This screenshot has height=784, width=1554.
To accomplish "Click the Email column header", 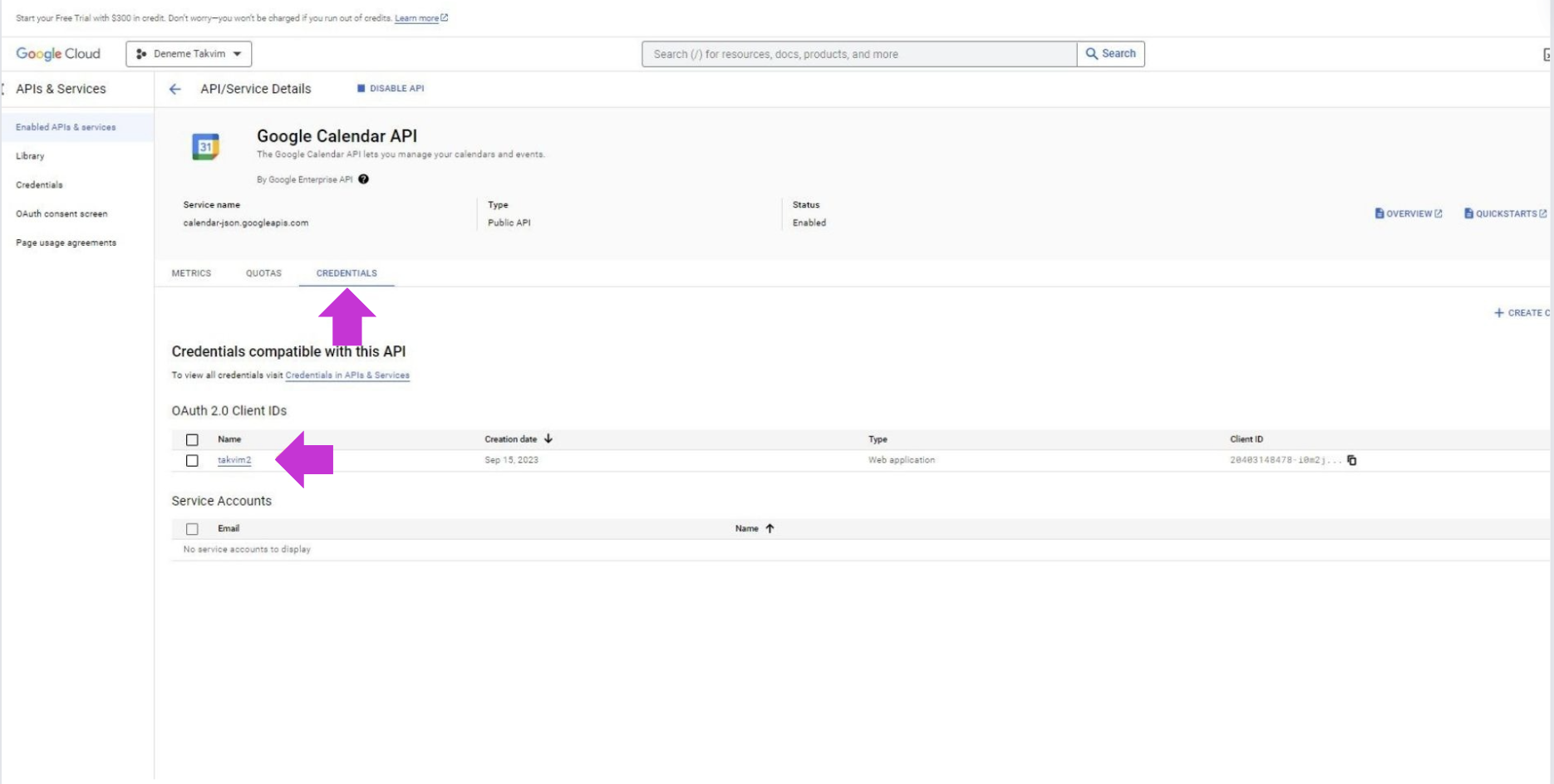I will pos(229,528).
